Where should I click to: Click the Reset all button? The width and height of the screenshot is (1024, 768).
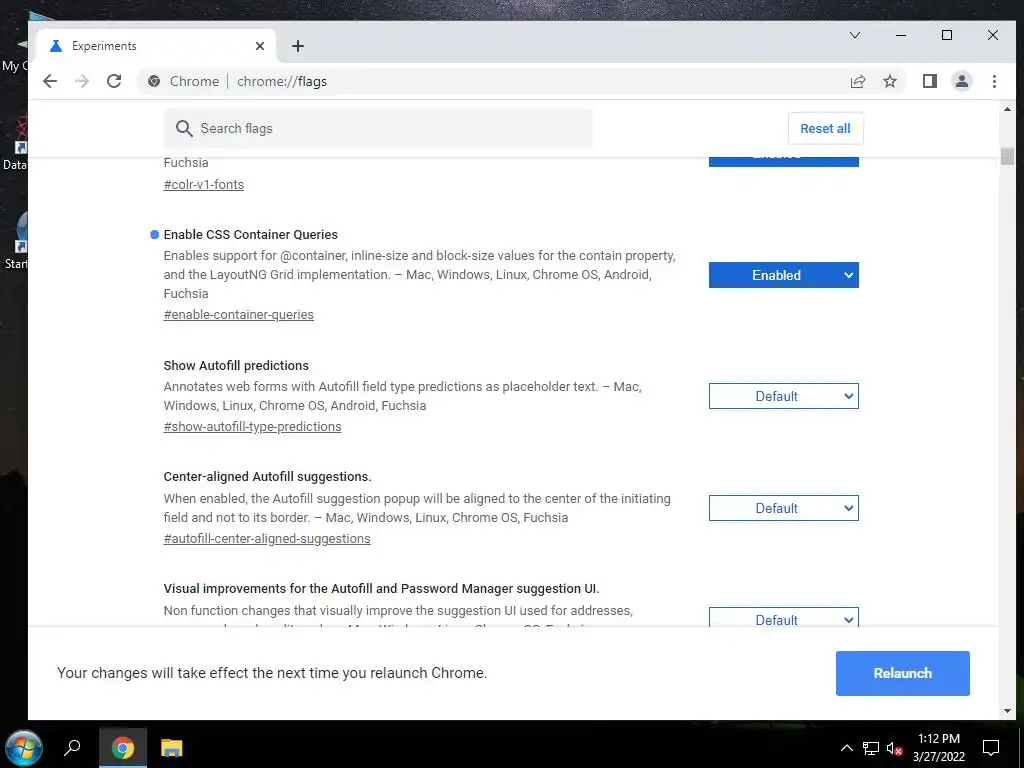pos(825,129)
